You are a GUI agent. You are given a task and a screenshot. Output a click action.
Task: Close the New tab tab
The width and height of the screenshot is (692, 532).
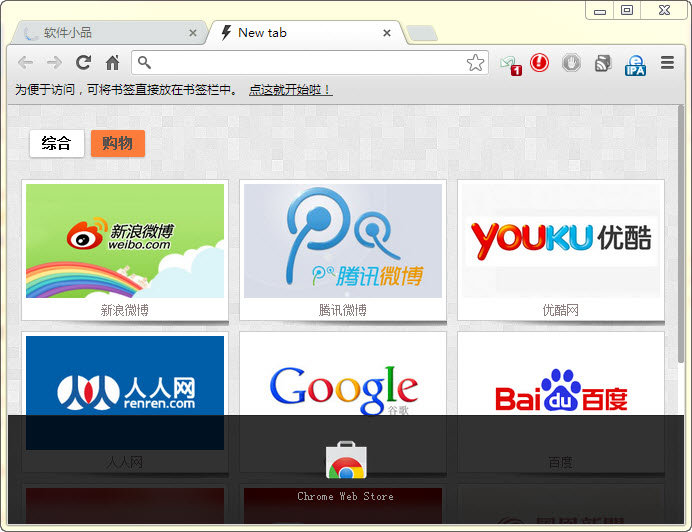(x=387, y=33)
